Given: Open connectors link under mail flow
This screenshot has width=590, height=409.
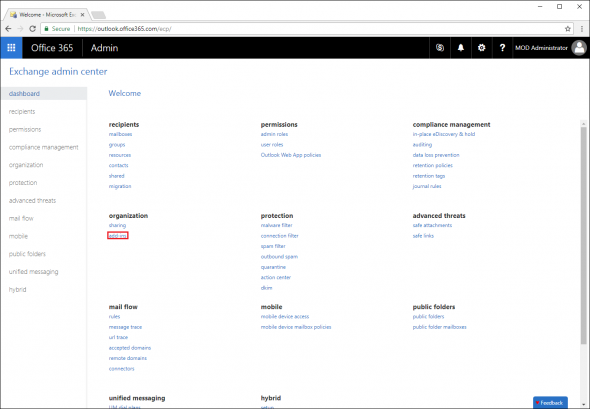Looking at the screenshot, I should (x=122, y=369).
